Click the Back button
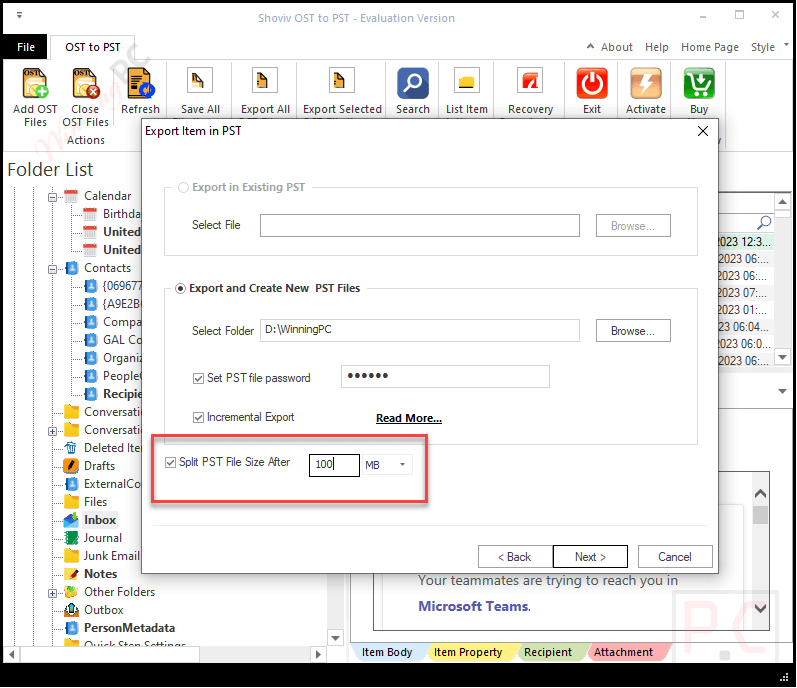797x688 pixels. [514, 557]
